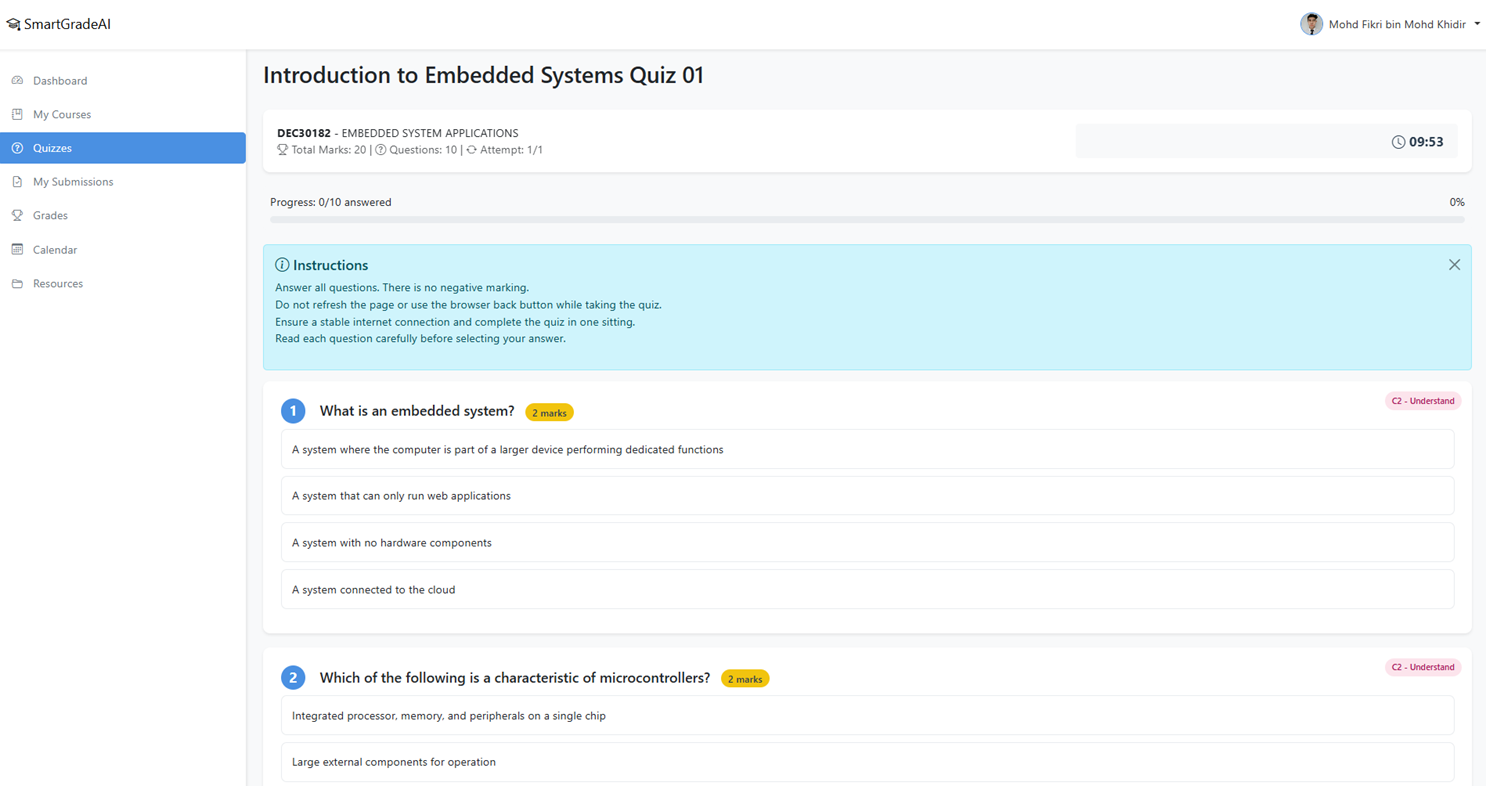
Task: Open Resources via its folder icon
Action: click(17, 283)
